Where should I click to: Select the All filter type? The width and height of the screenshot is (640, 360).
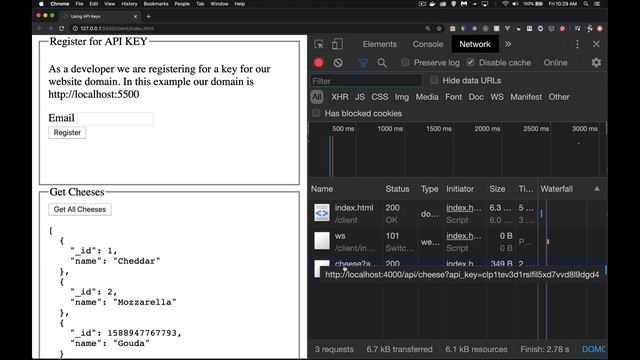tap(317, 97)
